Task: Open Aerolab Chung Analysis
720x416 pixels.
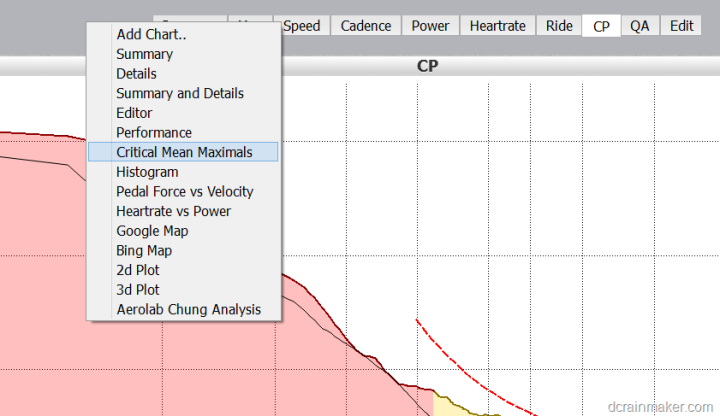Action: 188,309
